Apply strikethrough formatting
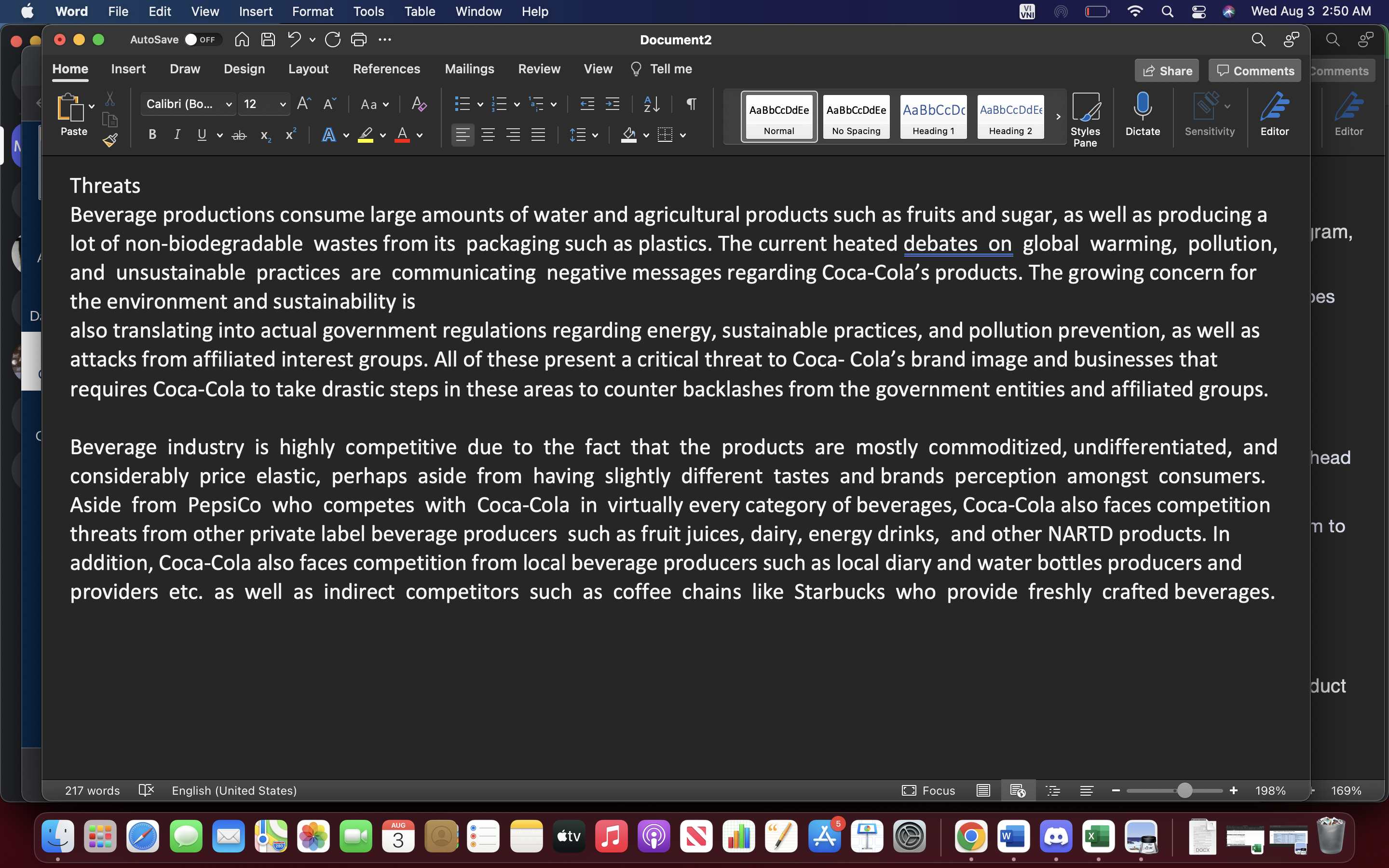 coord(239,135)
